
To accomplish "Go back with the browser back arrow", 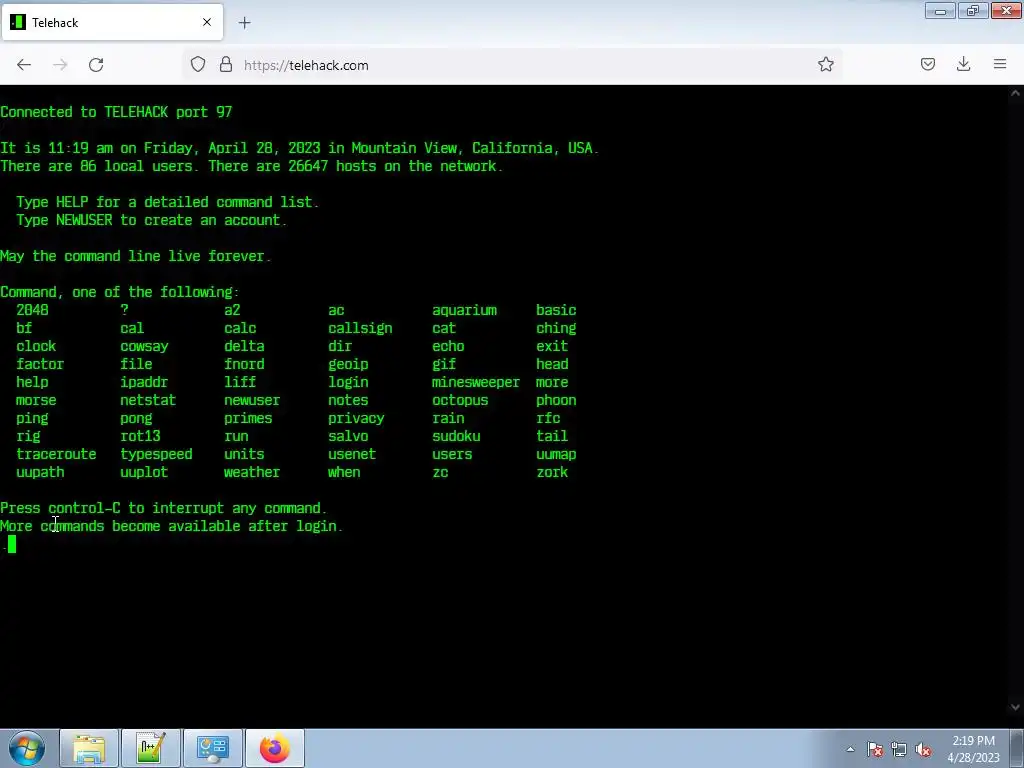I will point(24,65).
